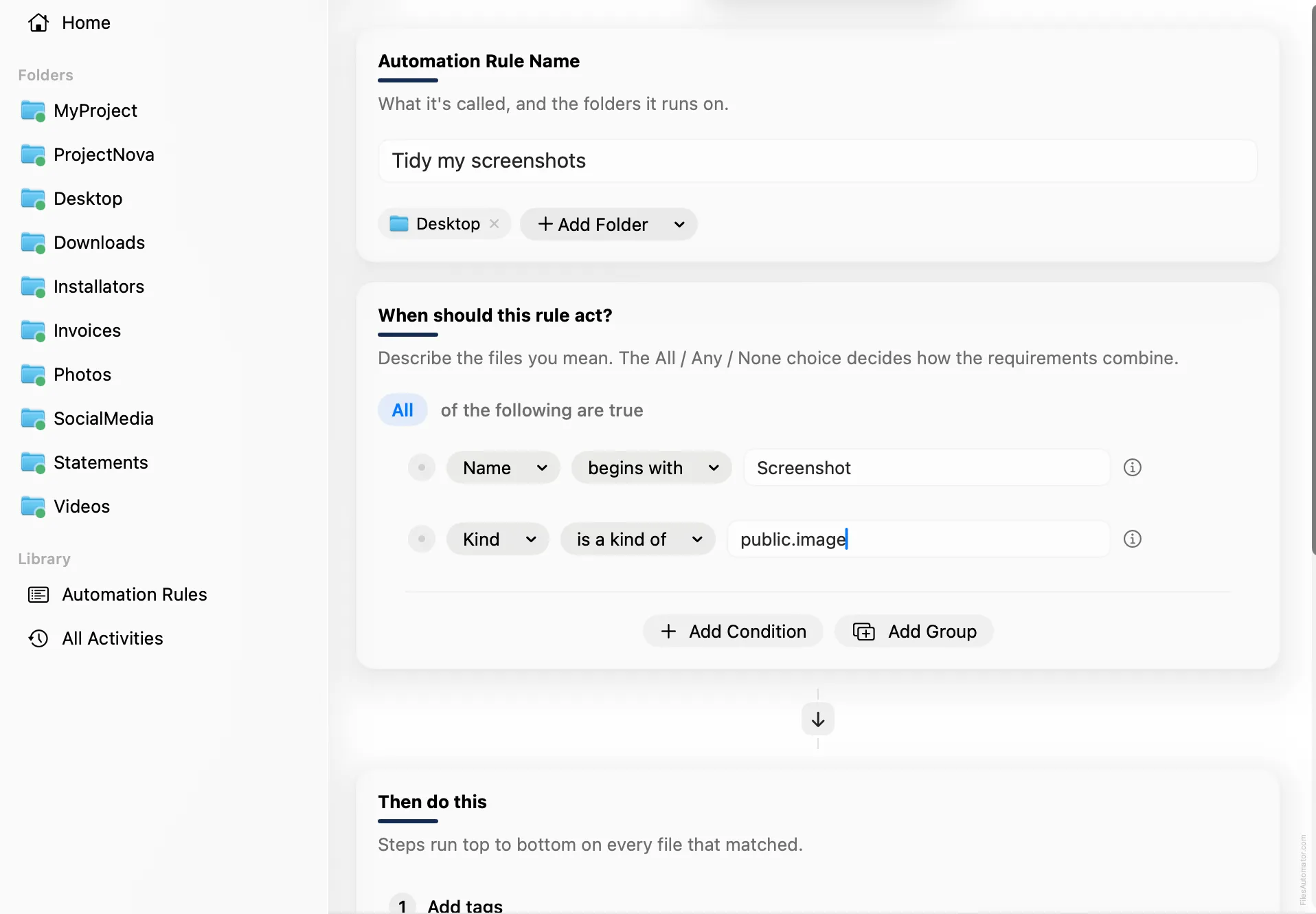Screen dimensions: 1316x914
Task: Click the ProjectNova folder icon
Action: 33,155
